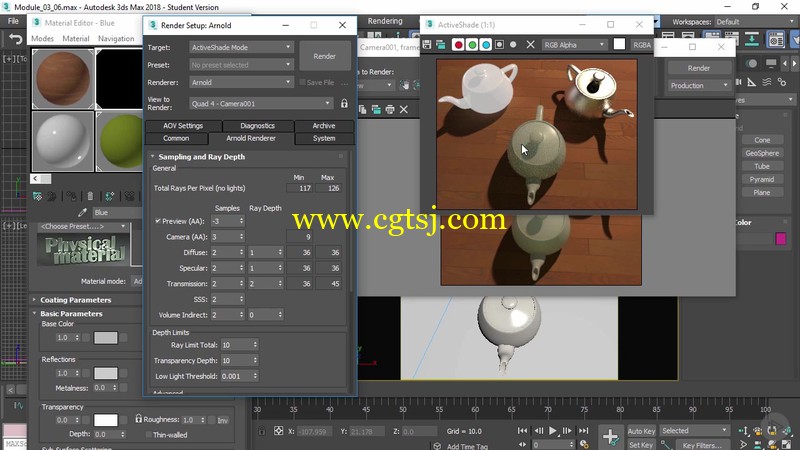This screenshot has height=450, width=800.
Task: Click the Blue material name field
Action: coord(117,212)
